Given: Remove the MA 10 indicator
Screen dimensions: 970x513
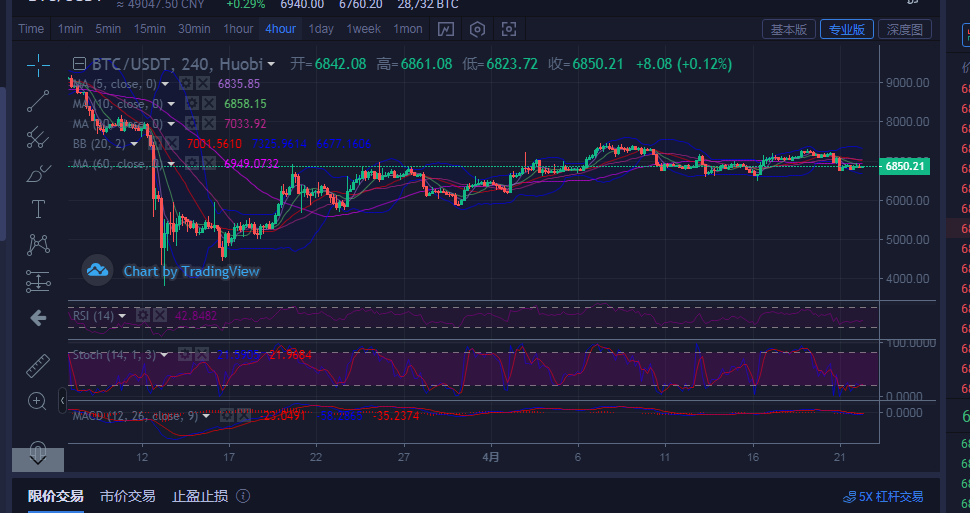Looking at the screenshot, I should point(209,103).
